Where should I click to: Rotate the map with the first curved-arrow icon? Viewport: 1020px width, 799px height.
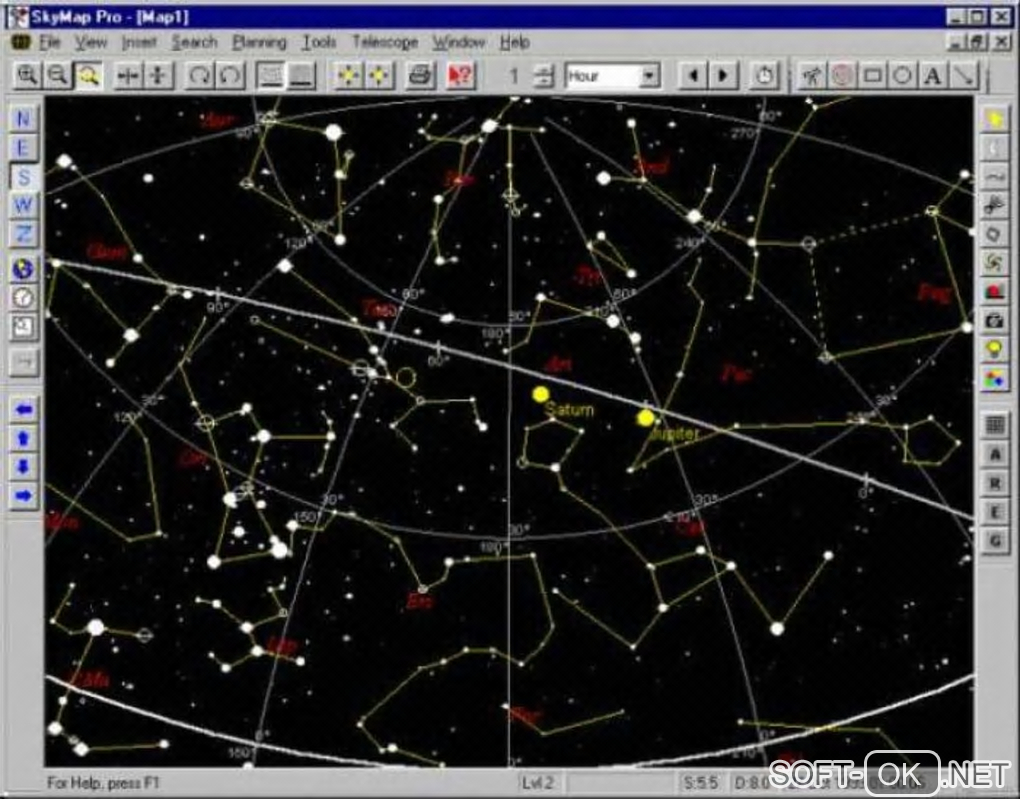click(198, 75)
